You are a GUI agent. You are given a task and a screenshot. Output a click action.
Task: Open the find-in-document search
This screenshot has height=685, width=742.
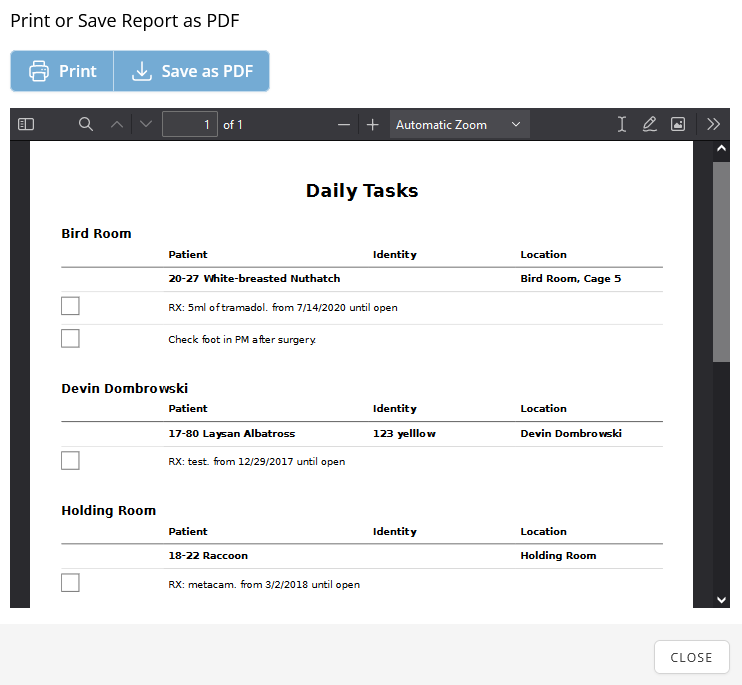pyautogui.click(x=86, y=124)
